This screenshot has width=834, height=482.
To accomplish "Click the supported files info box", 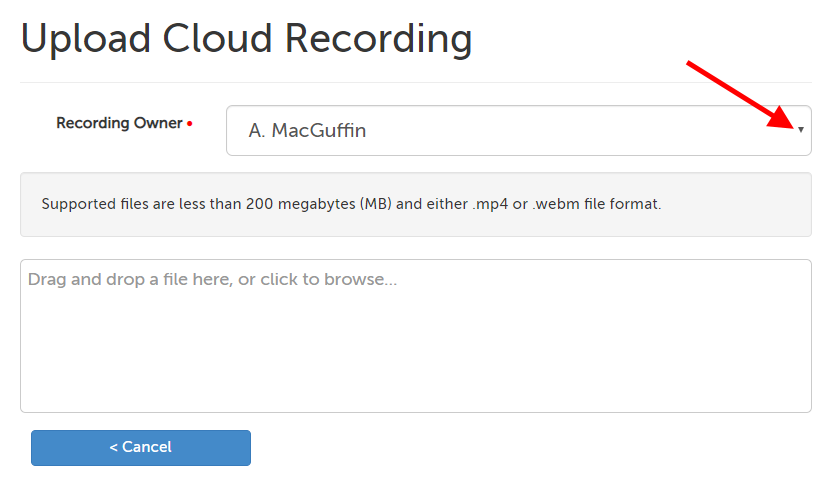I will coord(415,204).
